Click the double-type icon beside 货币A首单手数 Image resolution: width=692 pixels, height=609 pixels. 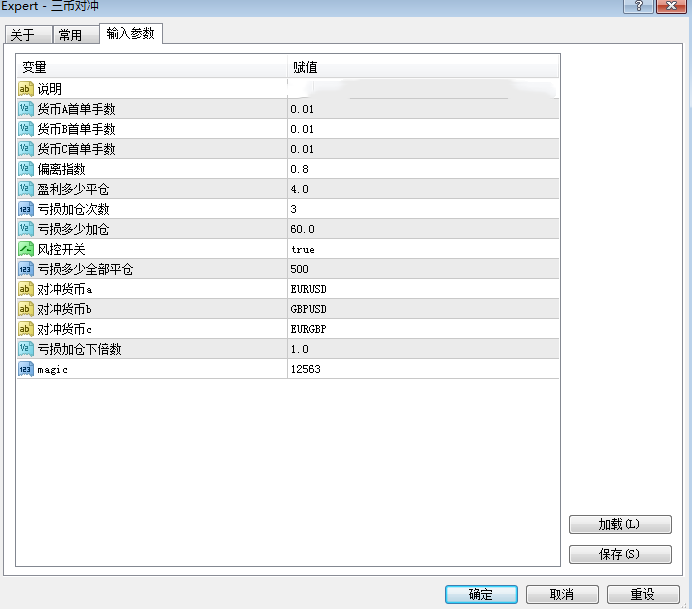[26, 109]
